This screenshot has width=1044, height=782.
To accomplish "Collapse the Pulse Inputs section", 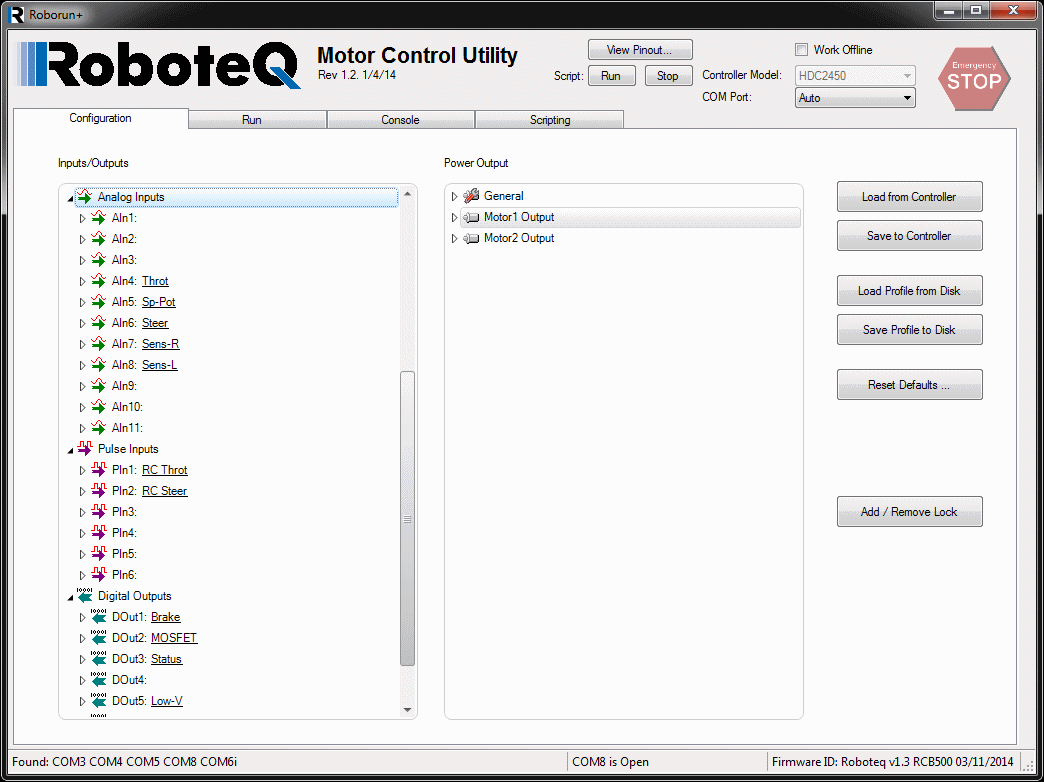I will [x=70, y=450].
